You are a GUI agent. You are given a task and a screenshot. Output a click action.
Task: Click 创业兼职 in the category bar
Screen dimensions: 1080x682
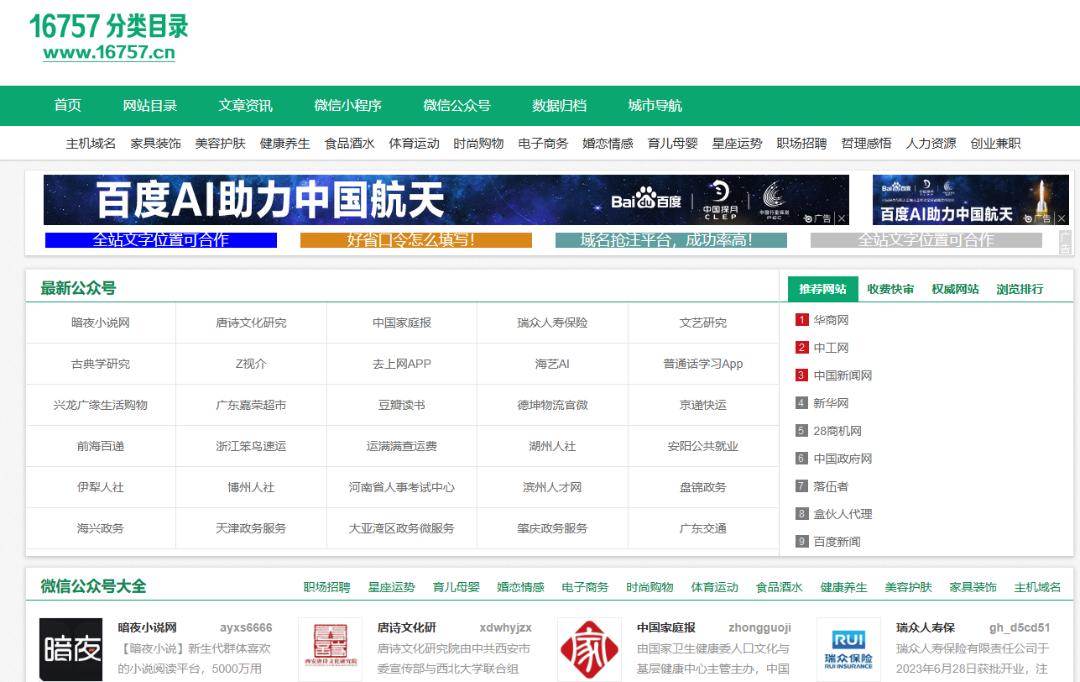click(x=995, y=143)
